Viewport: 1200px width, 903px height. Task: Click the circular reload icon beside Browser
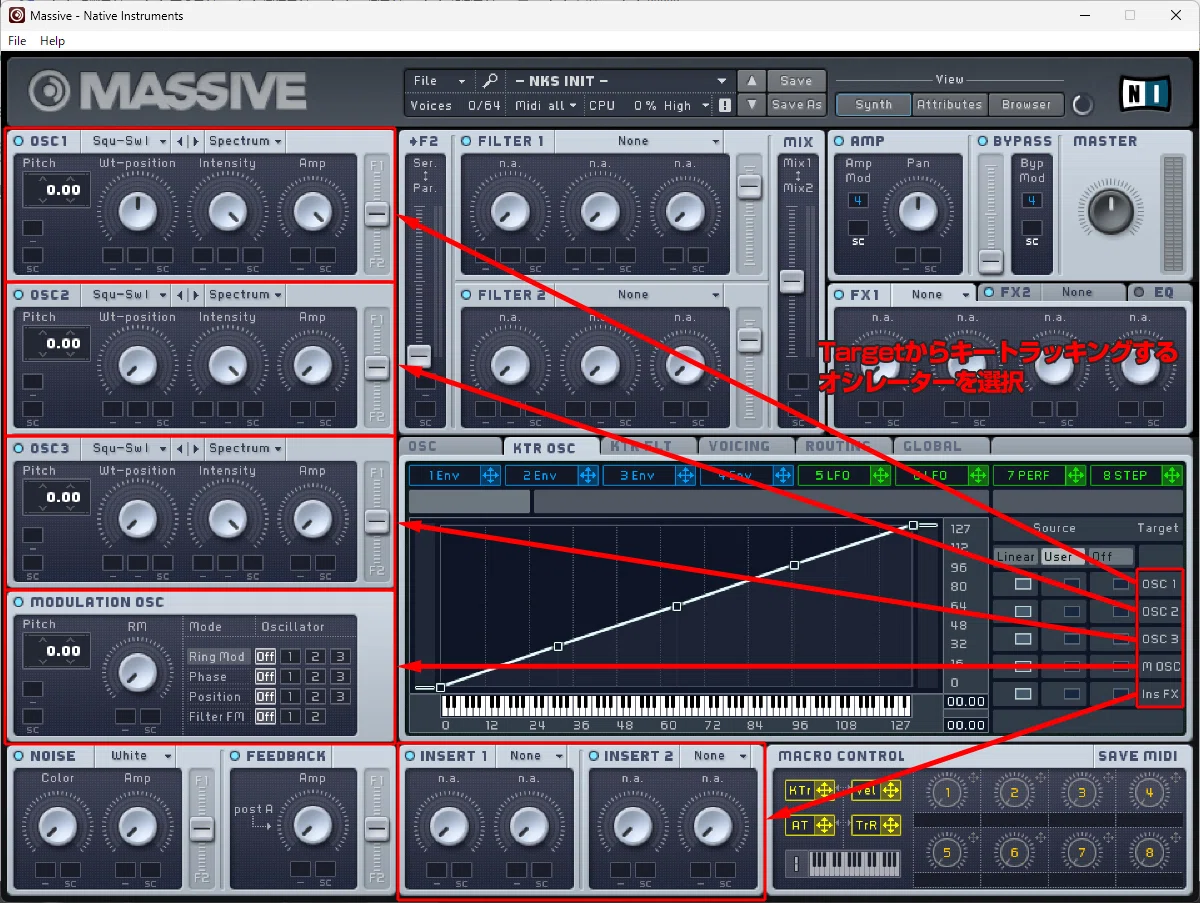[x=1082, y=104]
